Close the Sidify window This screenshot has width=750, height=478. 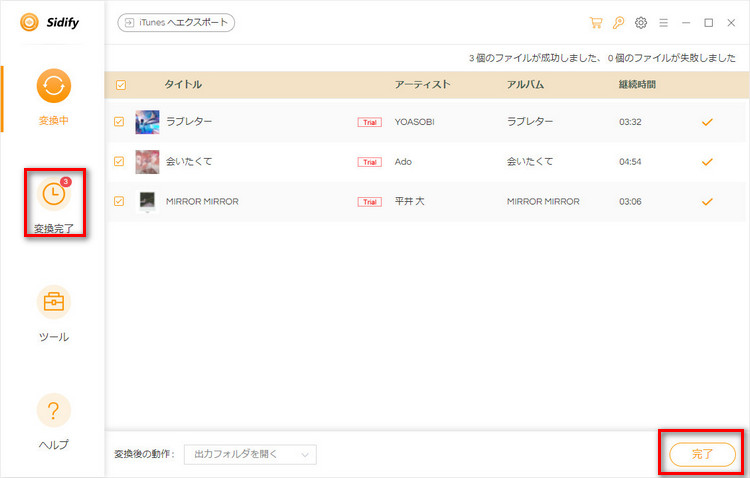[x=731, y=22]
